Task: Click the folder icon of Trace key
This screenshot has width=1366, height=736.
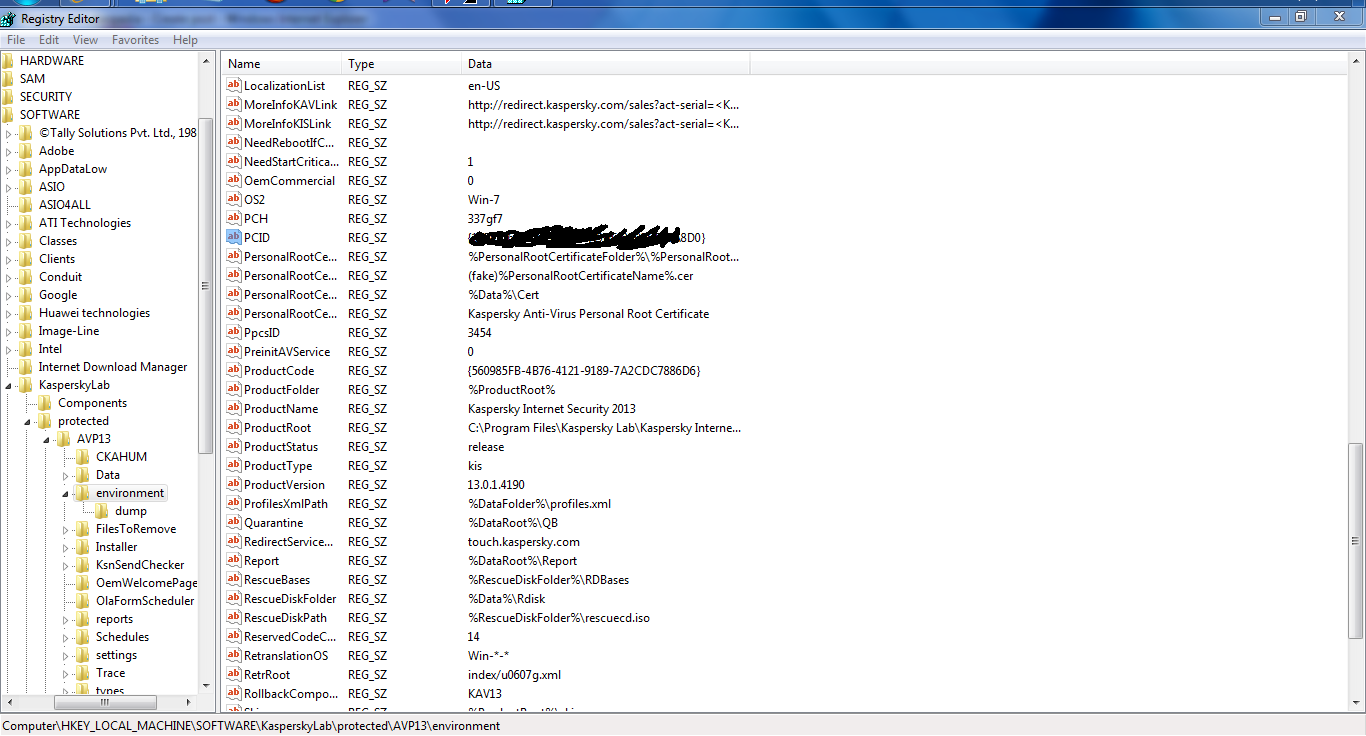Action: coord(83,672)
